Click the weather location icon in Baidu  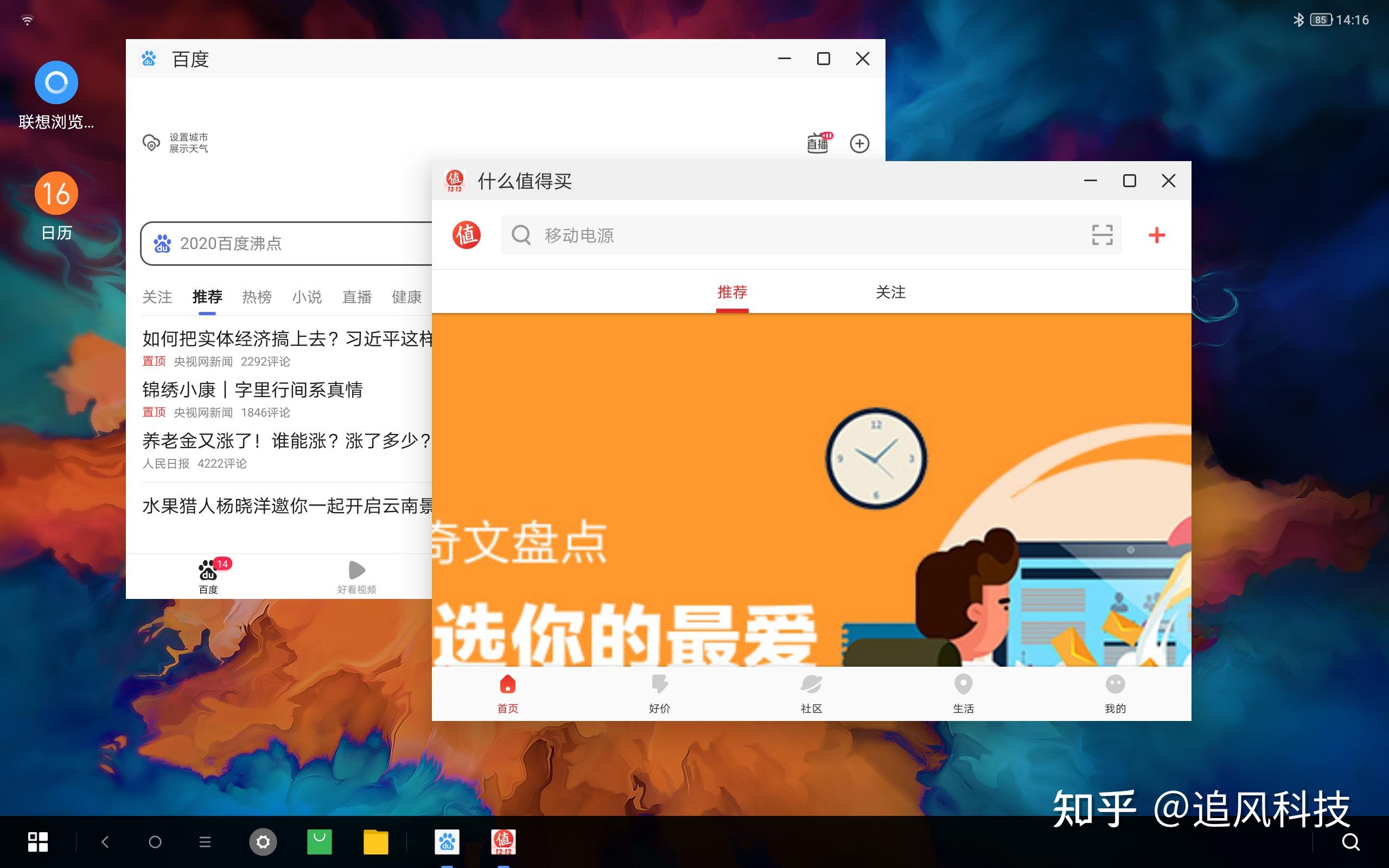coord(151,143)
